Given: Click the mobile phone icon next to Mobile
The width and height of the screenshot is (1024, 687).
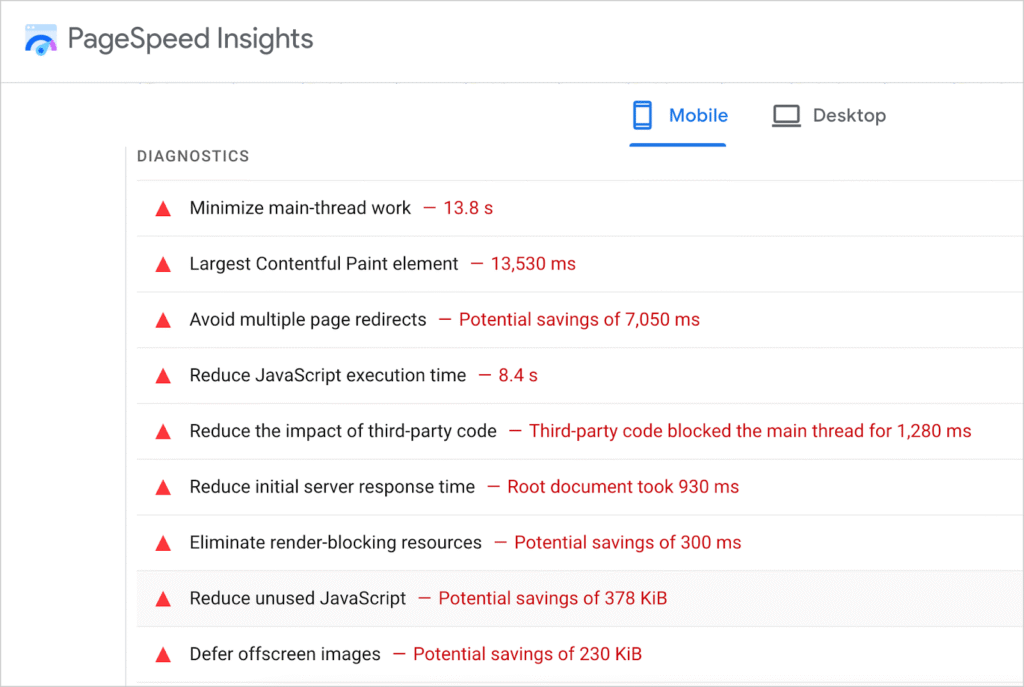Looking at the screenshot, I should click(641, 115).
